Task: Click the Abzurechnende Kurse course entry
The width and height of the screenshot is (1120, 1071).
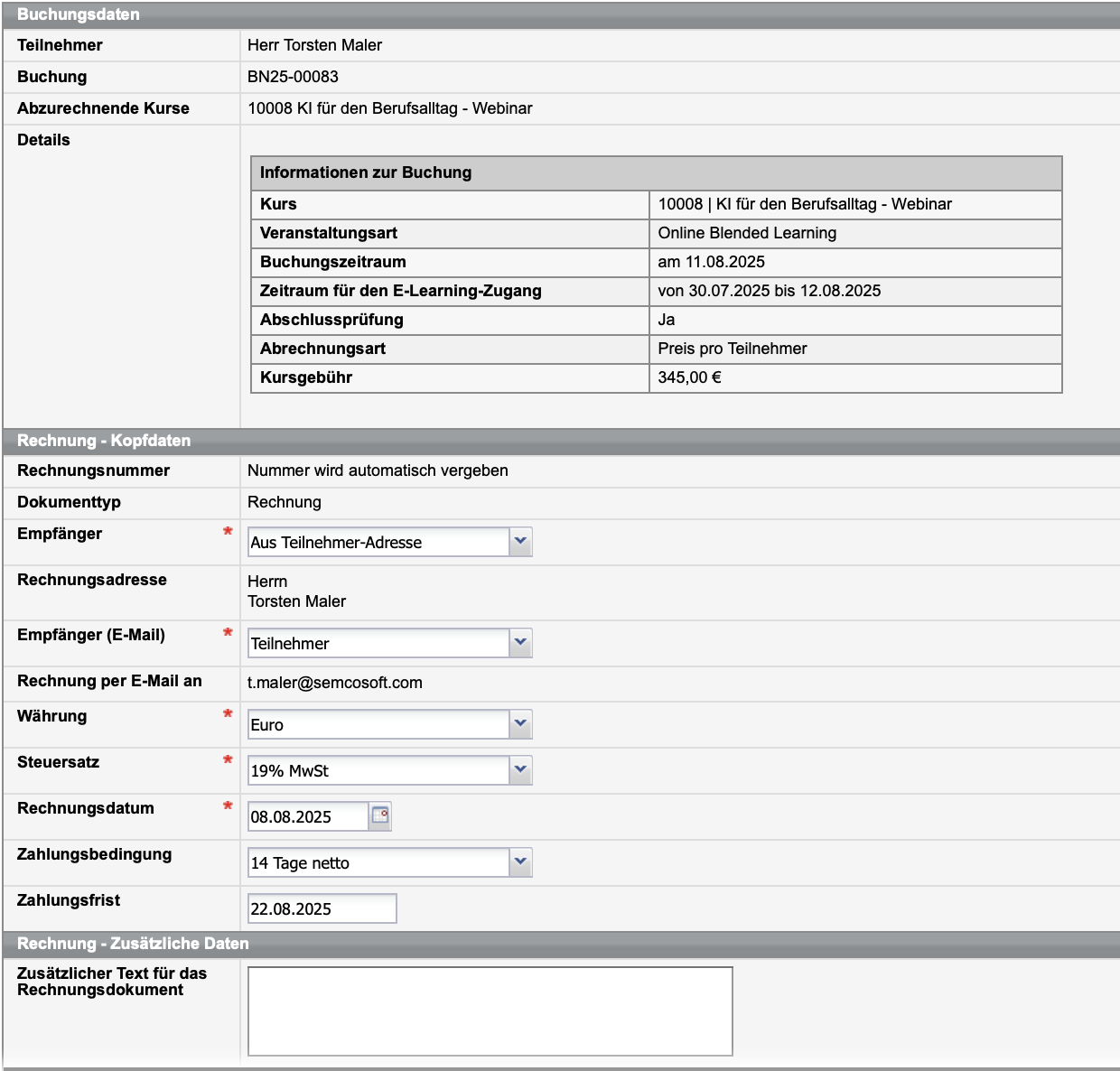Action: click(x=390, y=108)
